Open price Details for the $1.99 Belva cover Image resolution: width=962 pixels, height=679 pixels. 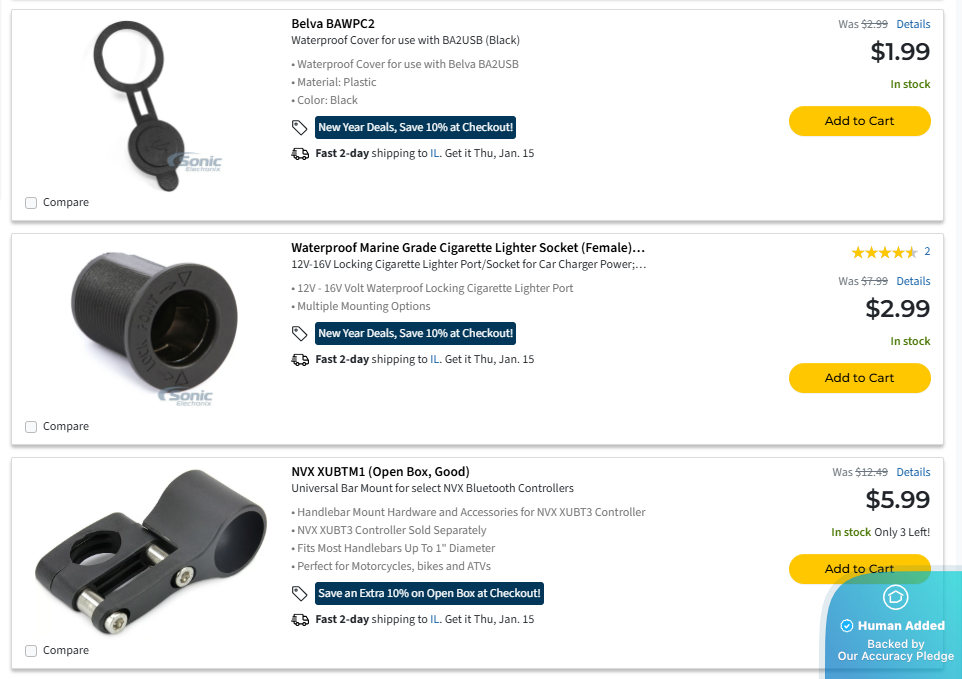[x=913, y=24]
